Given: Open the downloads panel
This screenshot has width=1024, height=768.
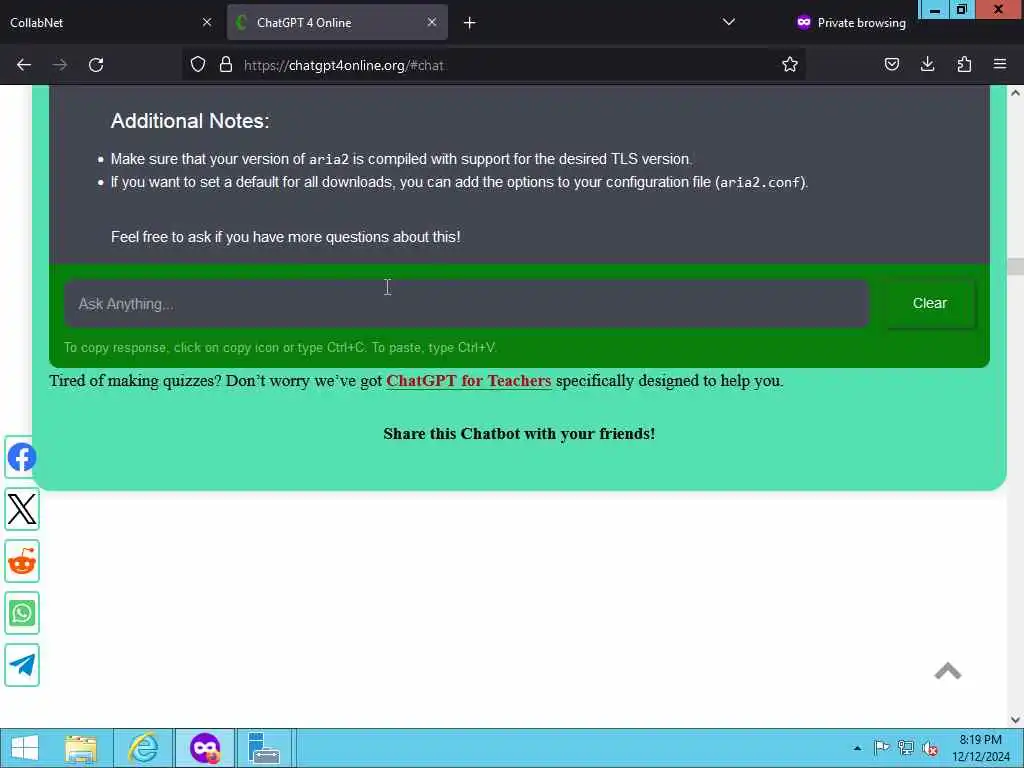Looking at the screenshot, I should pos(927,65).
